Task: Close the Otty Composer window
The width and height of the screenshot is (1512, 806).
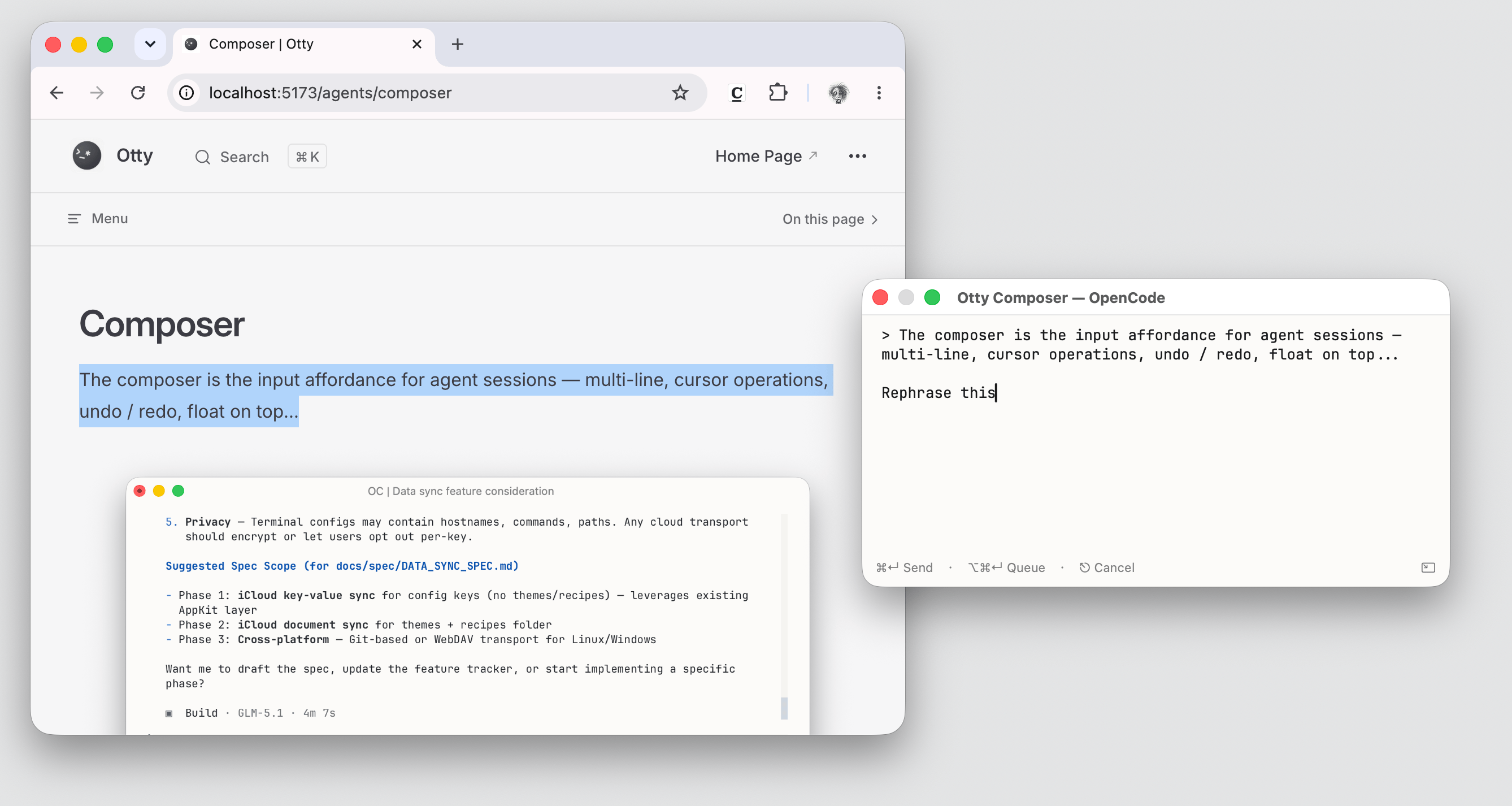Action: click(x=880, y=298)
